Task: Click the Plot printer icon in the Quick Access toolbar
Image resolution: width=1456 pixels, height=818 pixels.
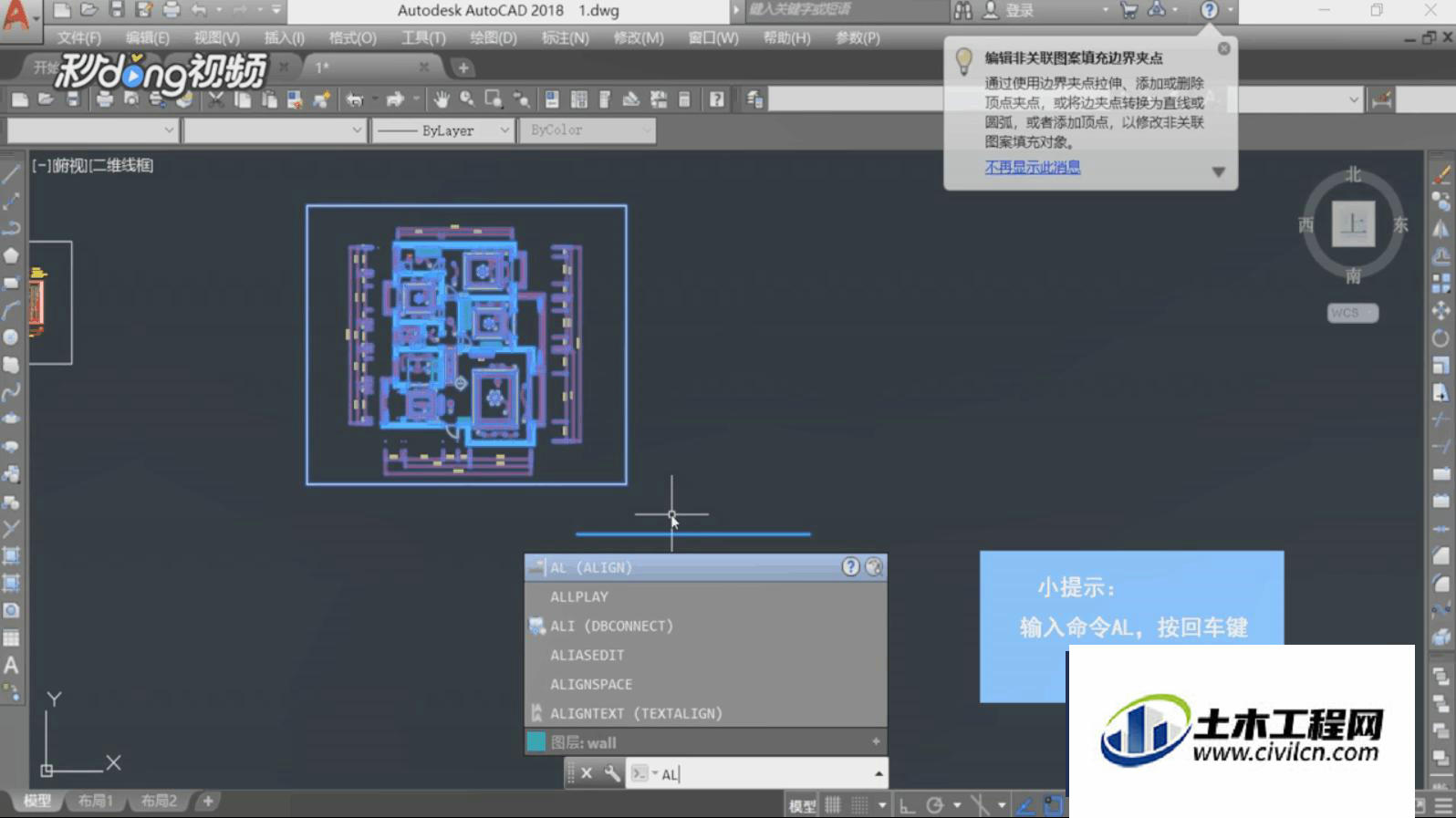Action: (171, 10)
